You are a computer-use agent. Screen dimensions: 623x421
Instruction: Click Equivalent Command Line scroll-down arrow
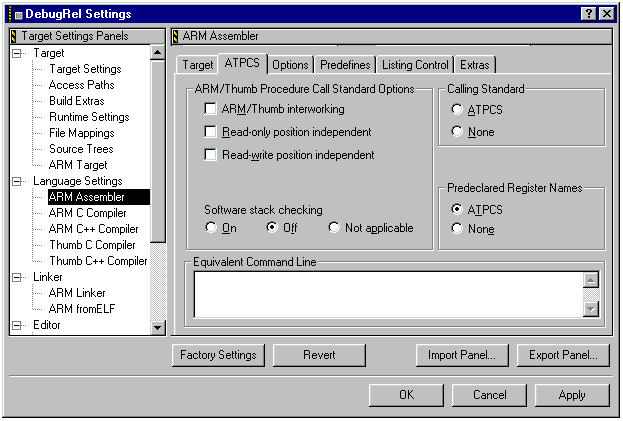coord(591,309)
